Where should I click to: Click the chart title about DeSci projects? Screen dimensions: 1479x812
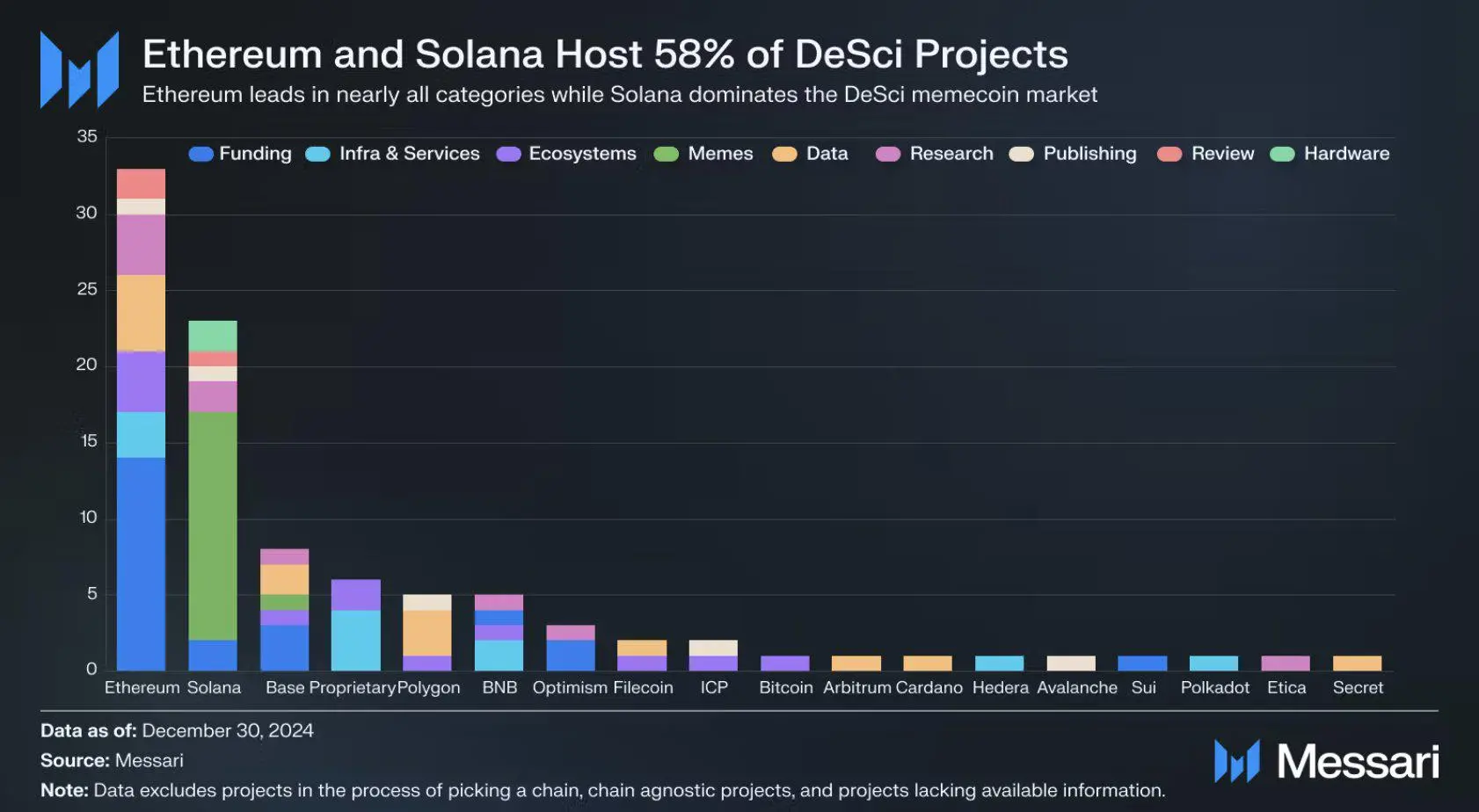coord(605,54)
